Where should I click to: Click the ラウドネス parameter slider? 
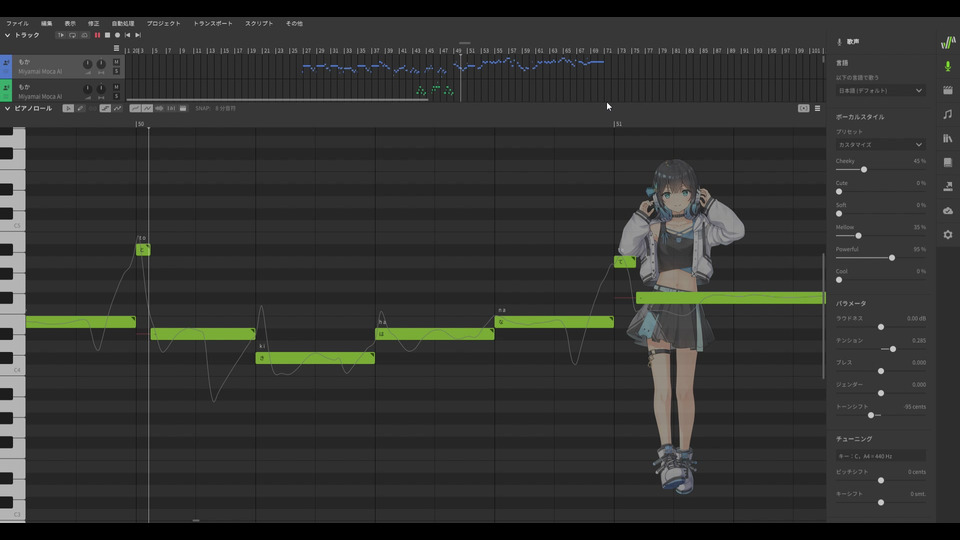(x=880, y=327)
